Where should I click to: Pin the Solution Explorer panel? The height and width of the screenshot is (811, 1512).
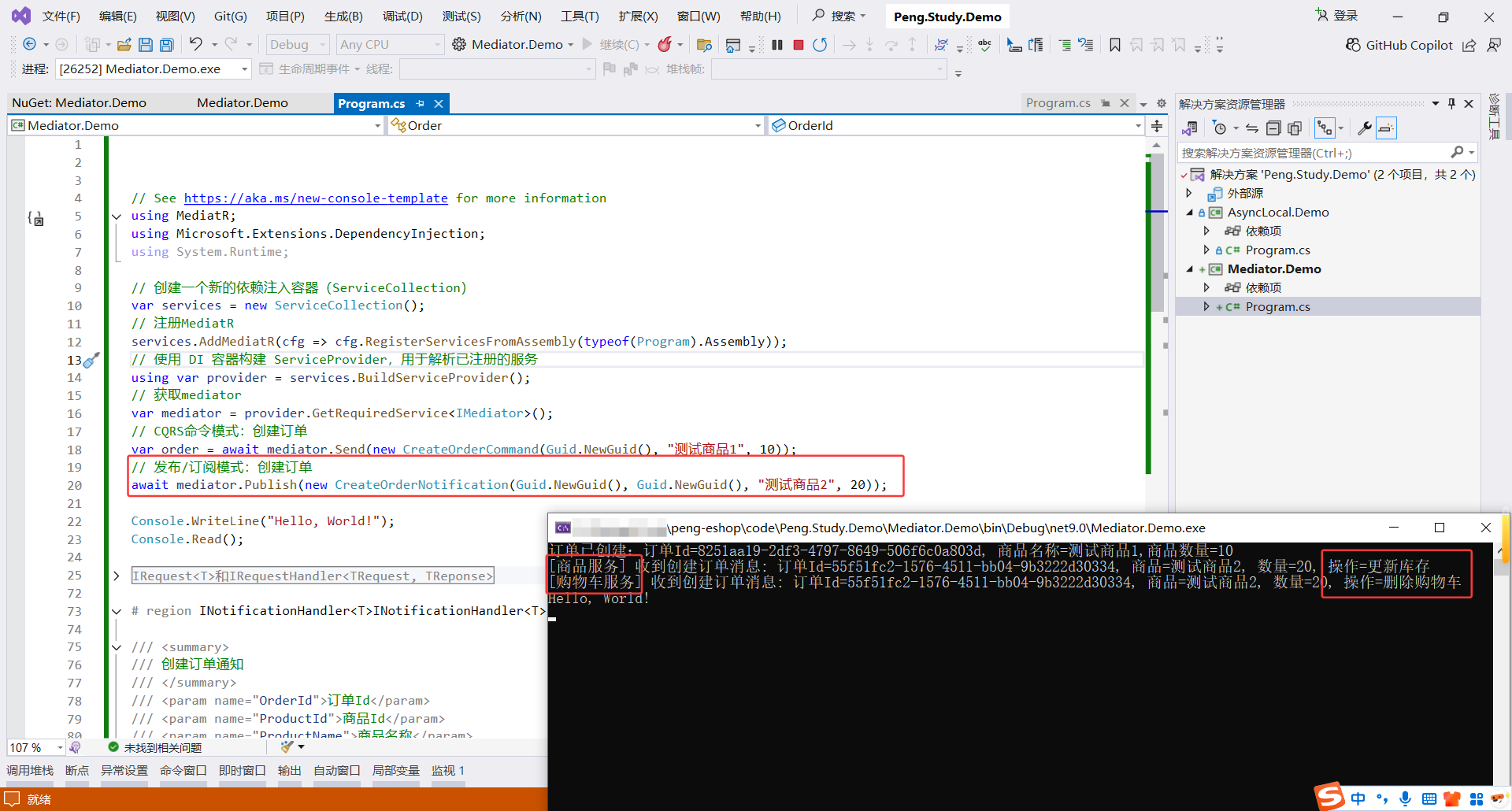click(1451, 104)
